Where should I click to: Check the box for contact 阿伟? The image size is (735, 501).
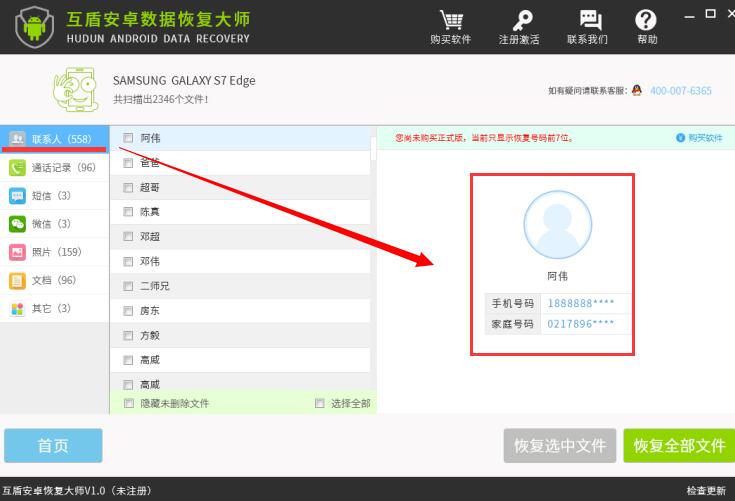pyautogui.click(x=128, y=138)
